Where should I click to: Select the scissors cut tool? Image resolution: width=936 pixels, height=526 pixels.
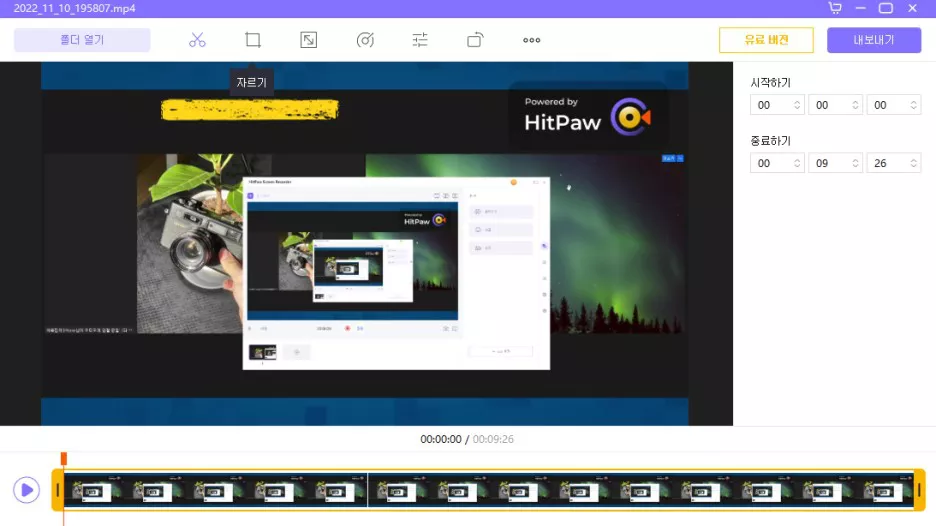[x=197, y=40]
